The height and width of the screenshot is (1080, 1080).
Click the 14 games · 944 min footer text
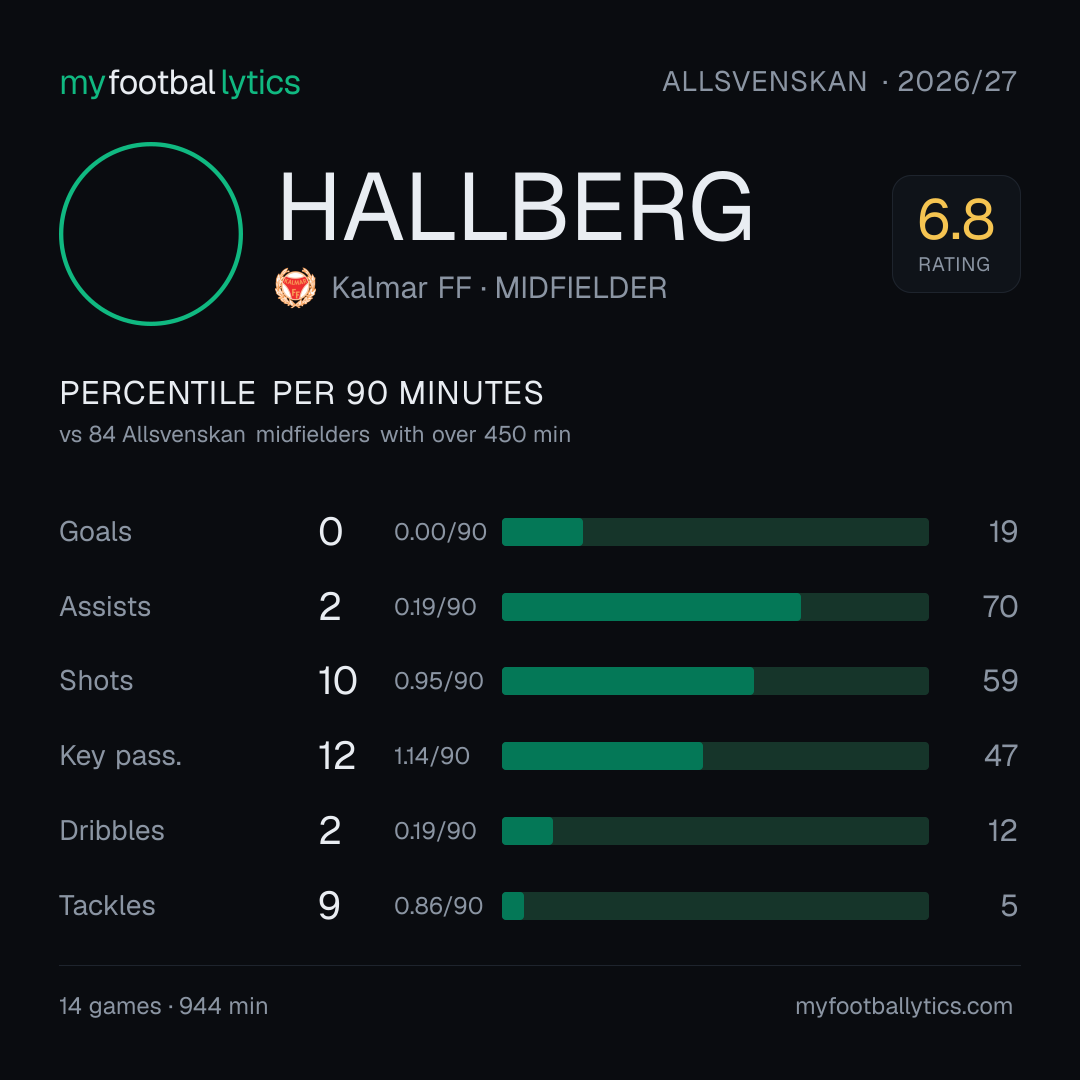163,1006
